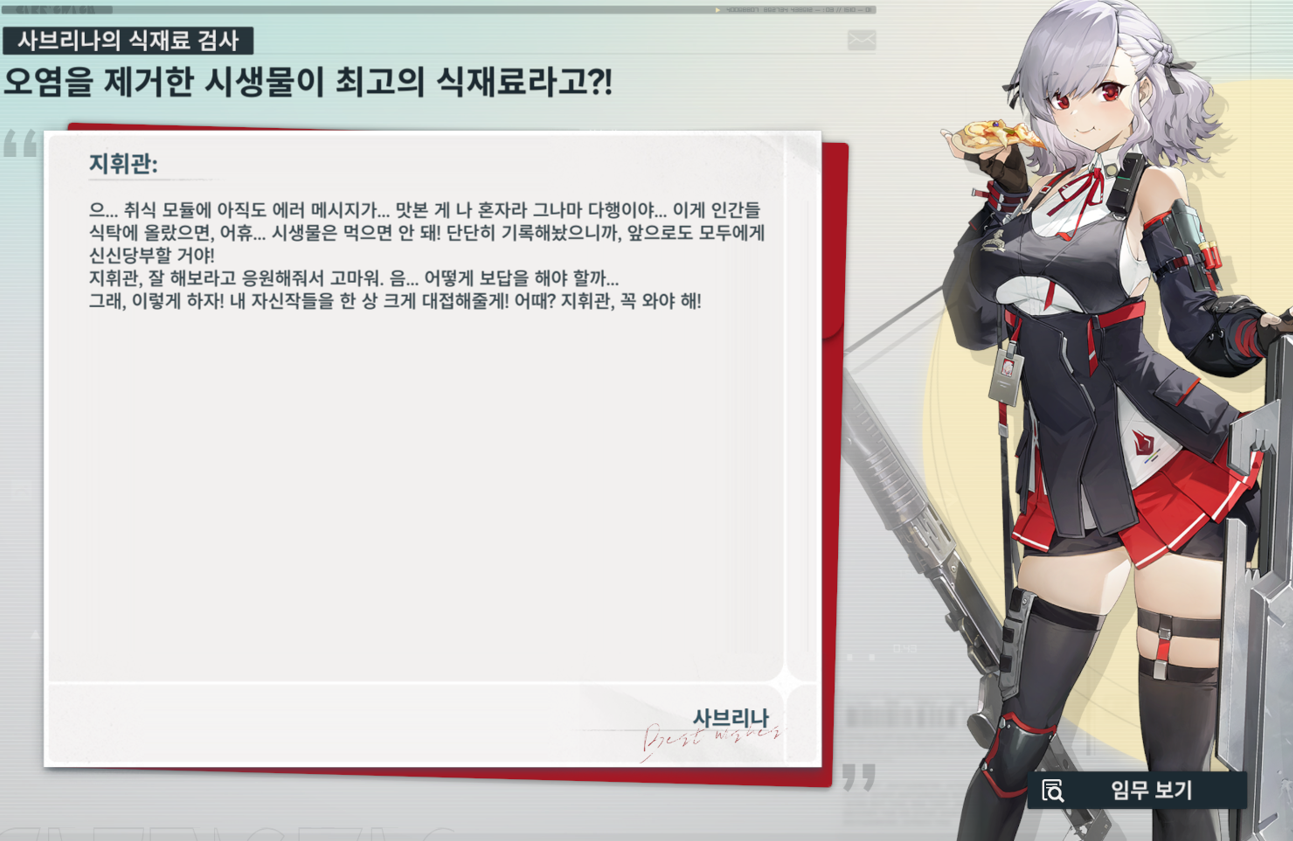Click the red envelope edge behind letter

point(836,460)
